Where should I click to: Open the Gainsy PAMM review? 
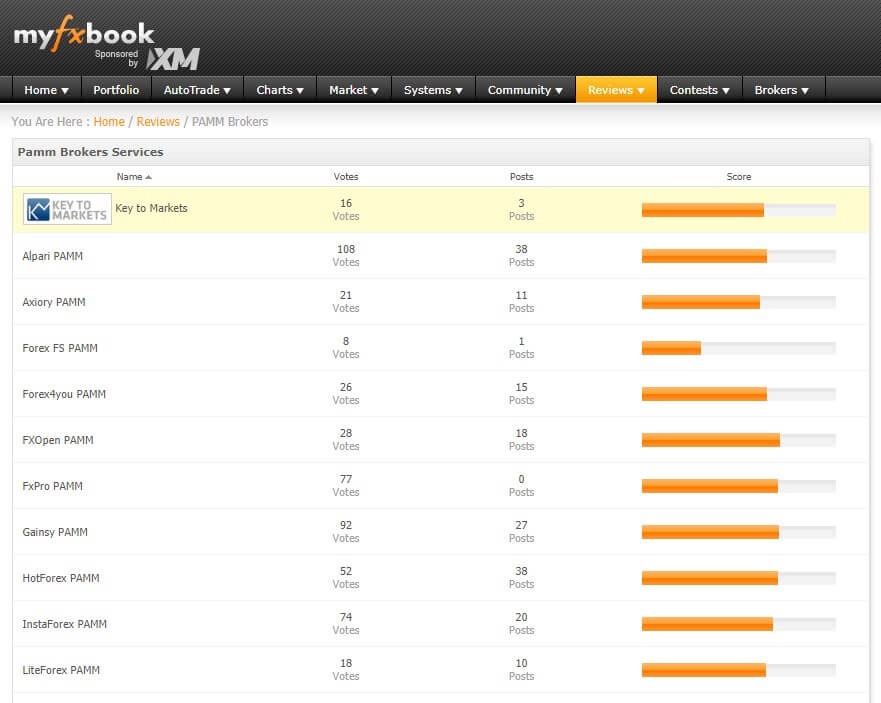click(x=55, y=533)
